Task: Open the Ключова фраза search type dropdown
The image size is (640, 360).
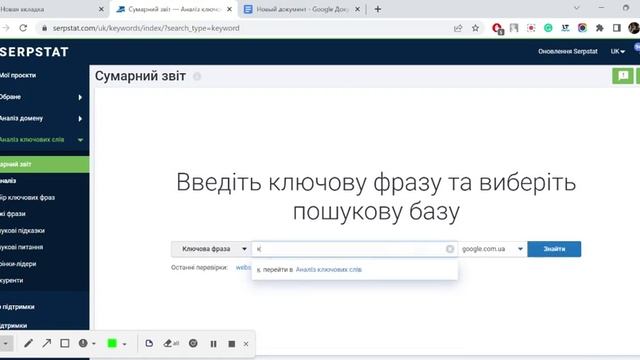Action: pyautogui.click(x=211, y=249)
